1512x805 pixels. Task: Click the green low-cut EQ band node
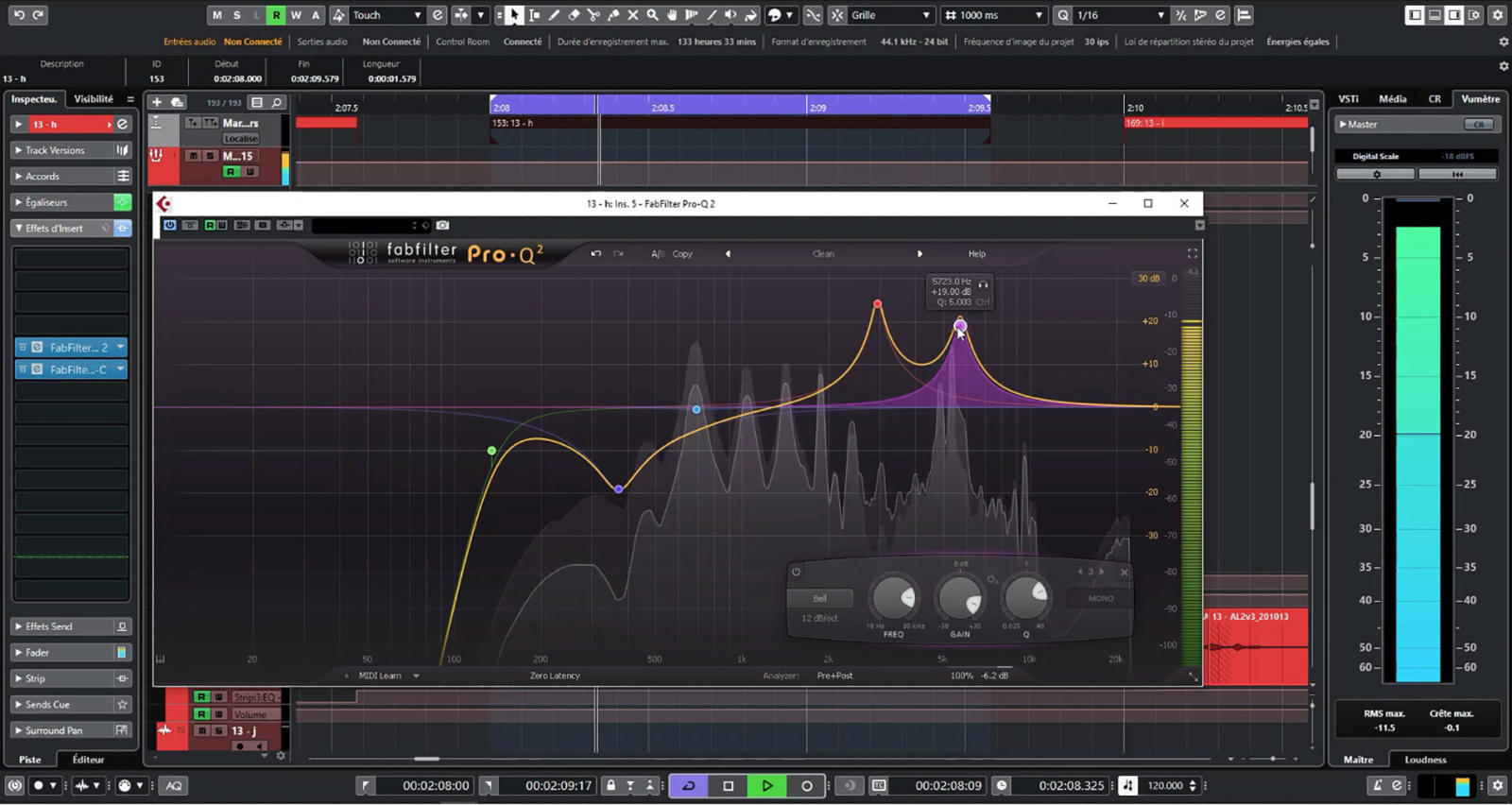[491, 451]
